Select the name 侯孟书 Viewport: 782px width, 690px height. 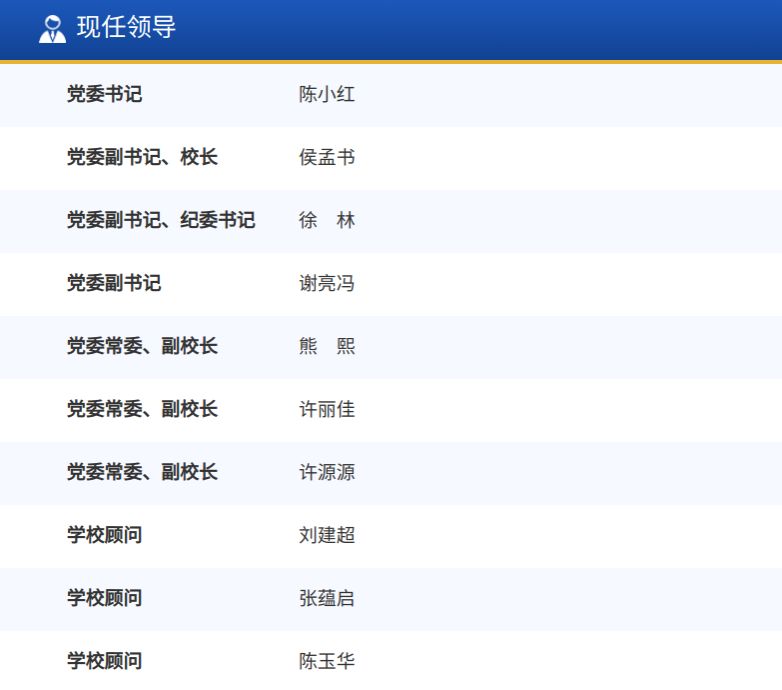(x=327, y=158)
